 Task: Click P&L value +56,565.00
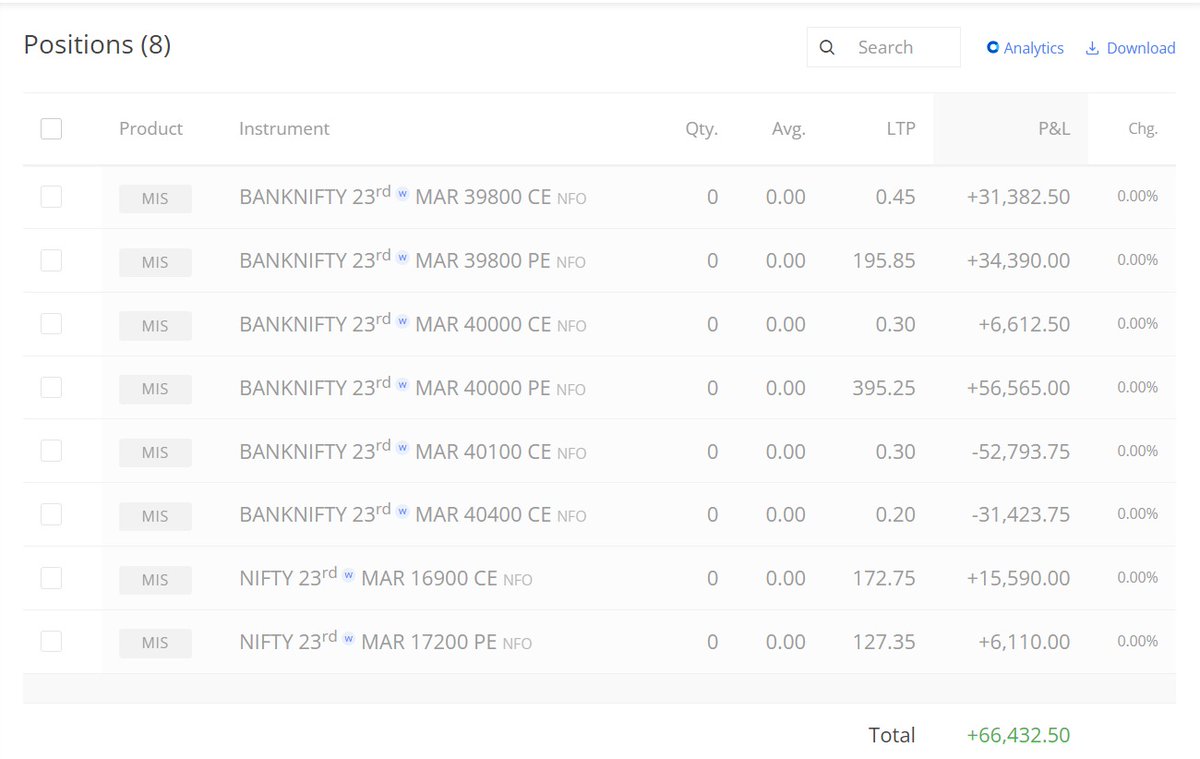pos(1018,387)
